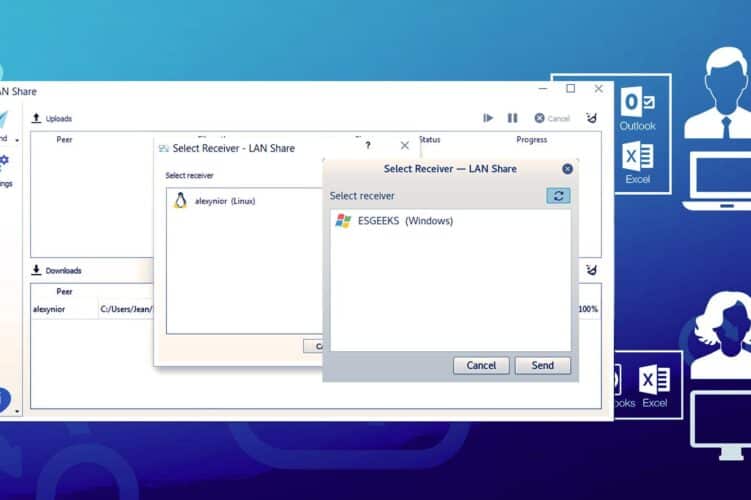Refresh the receiver list in front dialog

tap(558, 195)
